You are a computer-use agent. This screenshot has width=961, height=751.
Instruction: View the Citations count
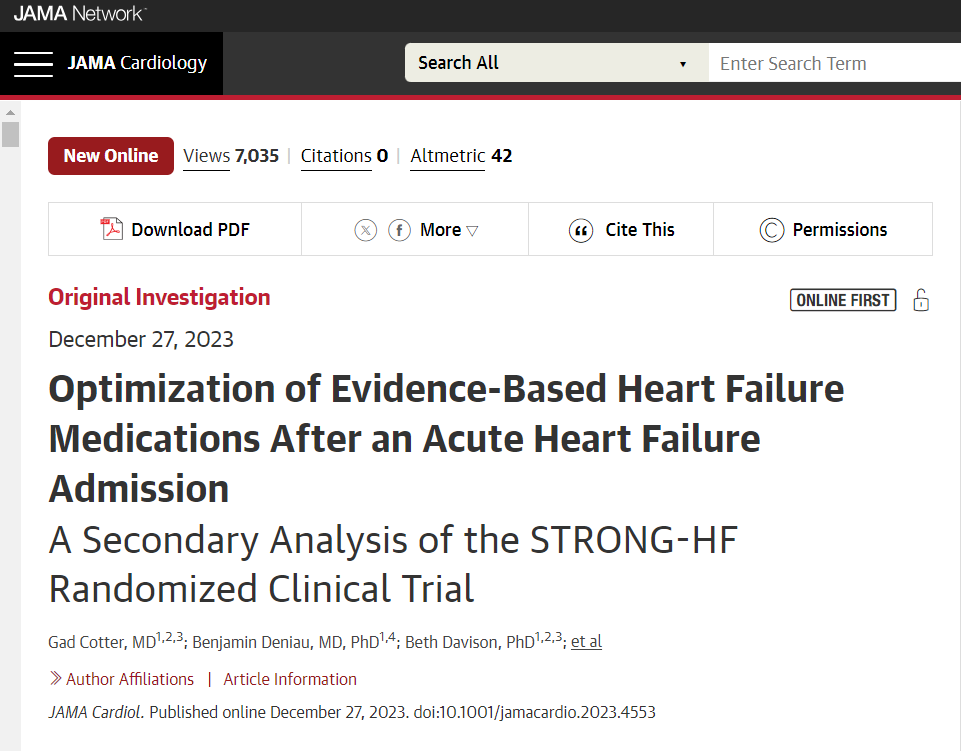coord(344,156)
